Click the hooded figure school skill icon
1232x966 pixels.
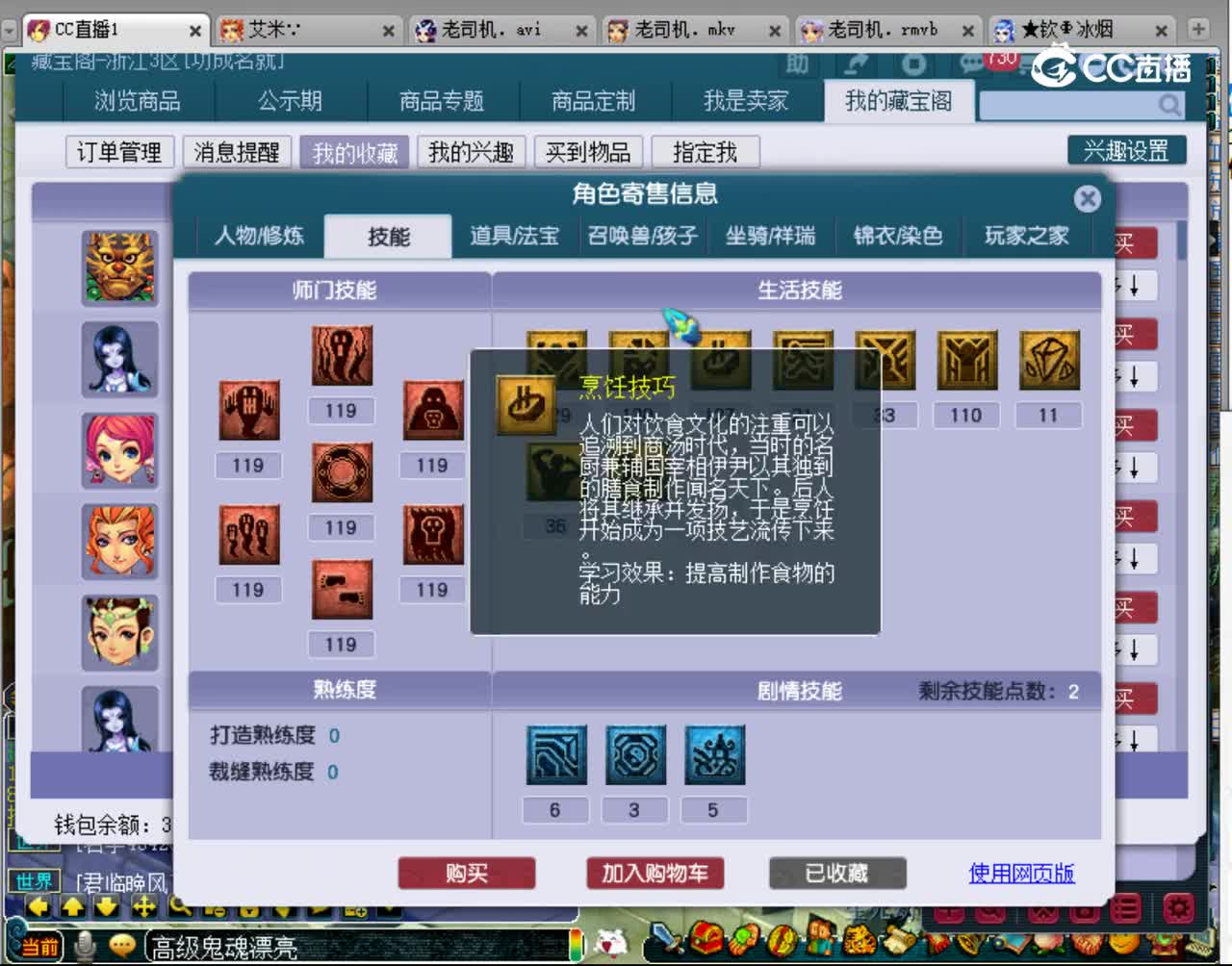433,410
